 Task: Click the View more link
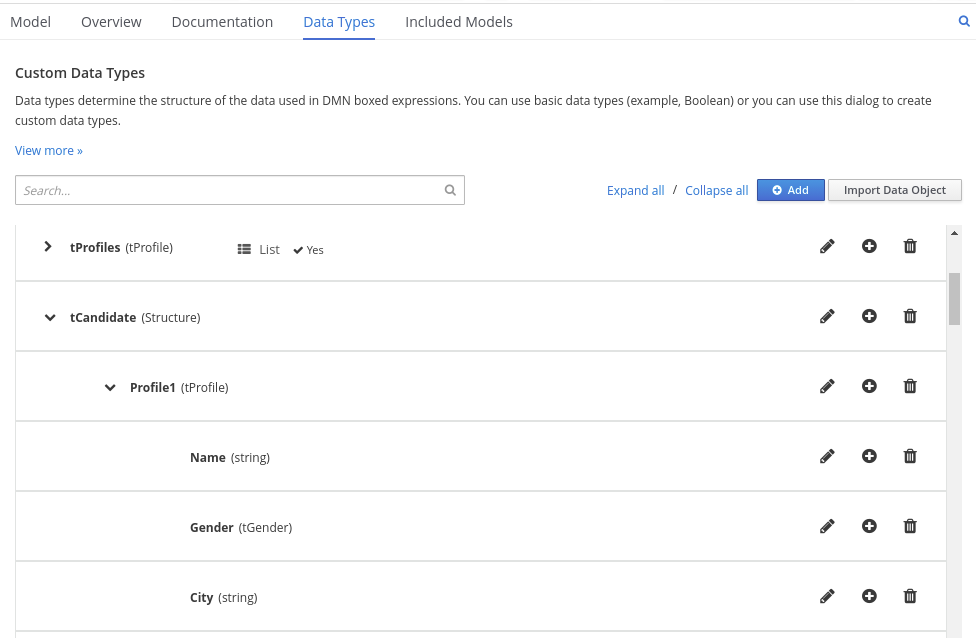[x=49, y=151]
